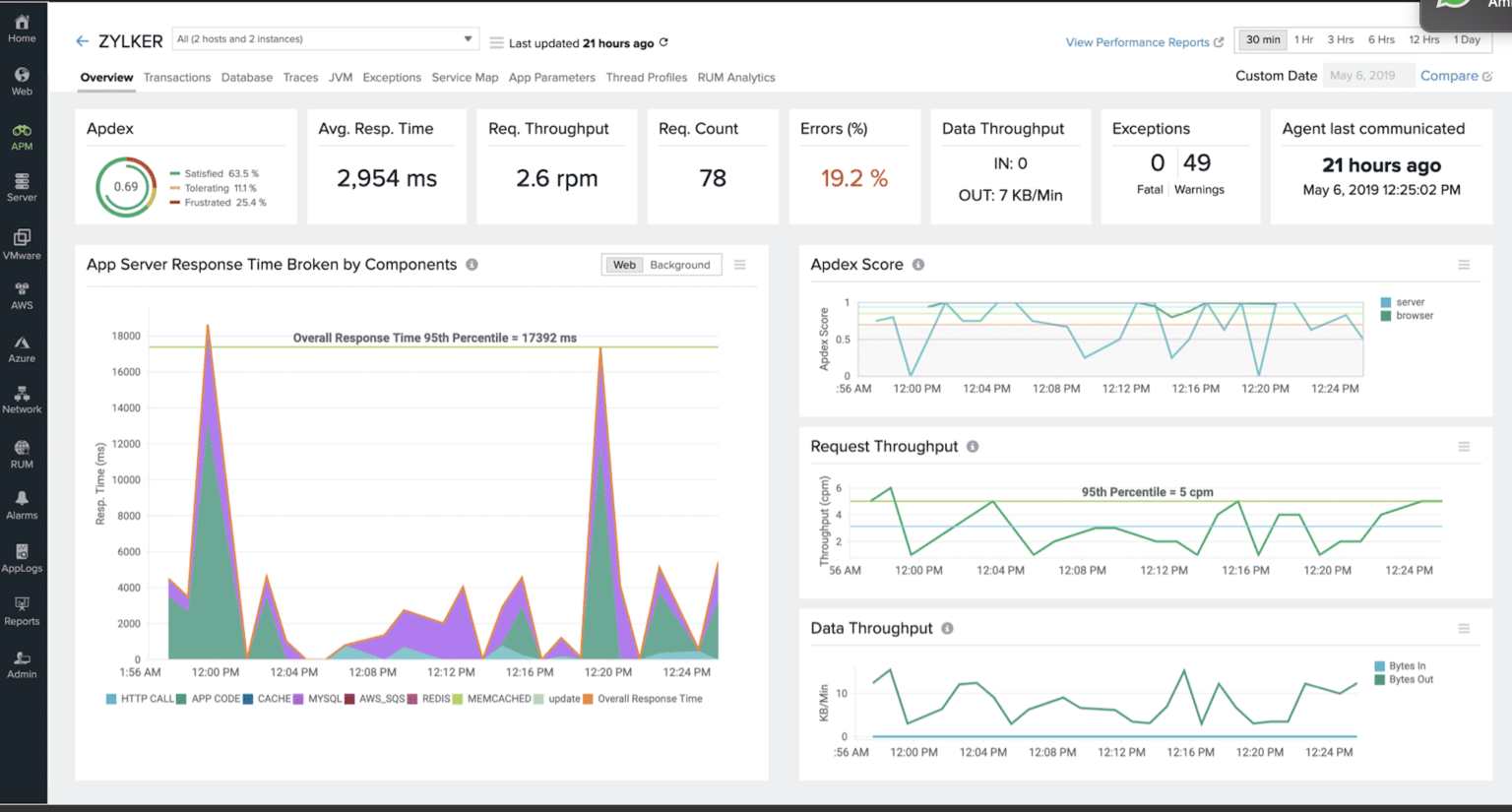Click the View Performance Reports link
Image resolution: width=1512 pixels, height=812 pixels.
(x=1137, y=42)
